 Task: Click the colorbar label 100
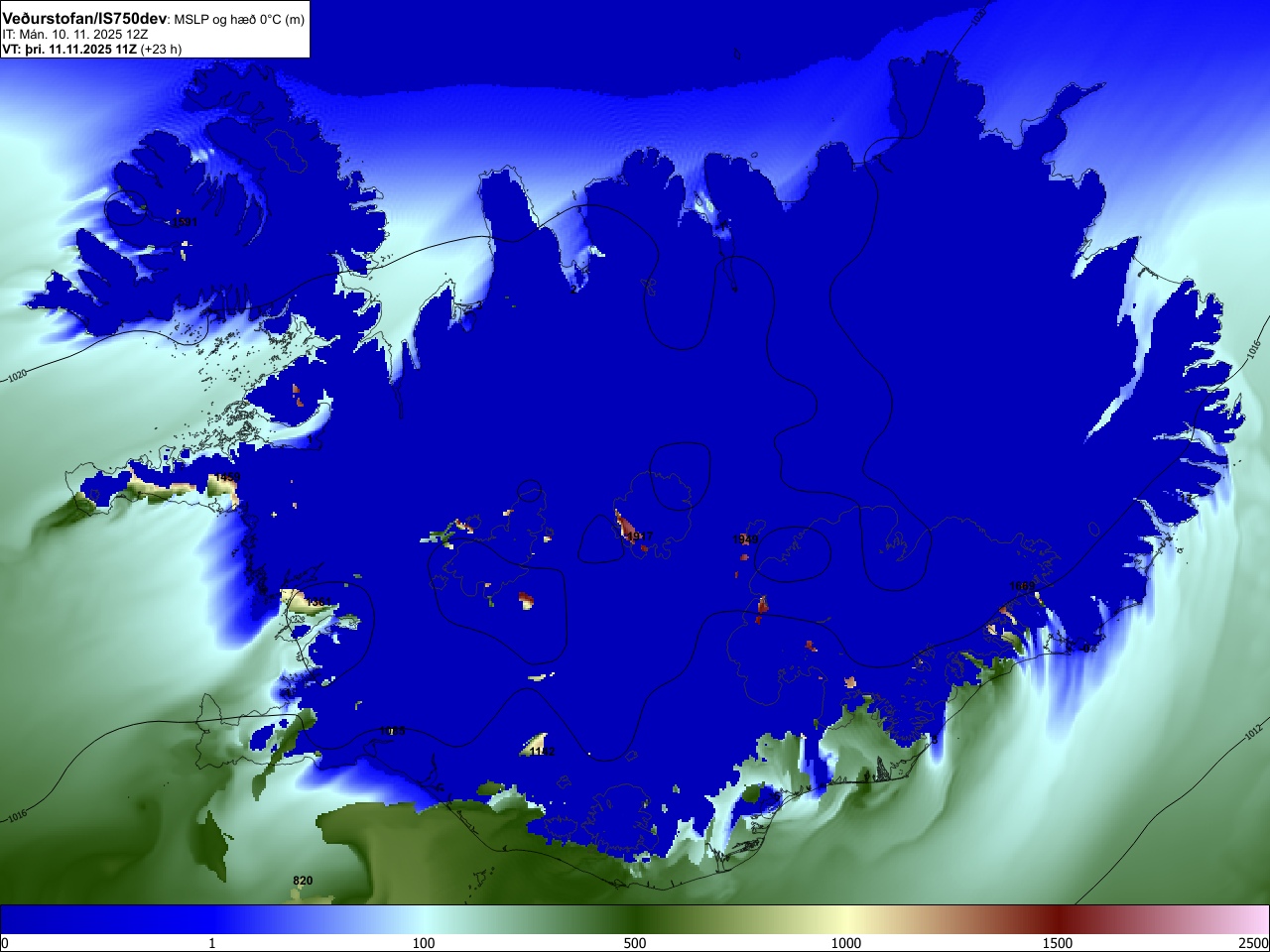point(424,943)
